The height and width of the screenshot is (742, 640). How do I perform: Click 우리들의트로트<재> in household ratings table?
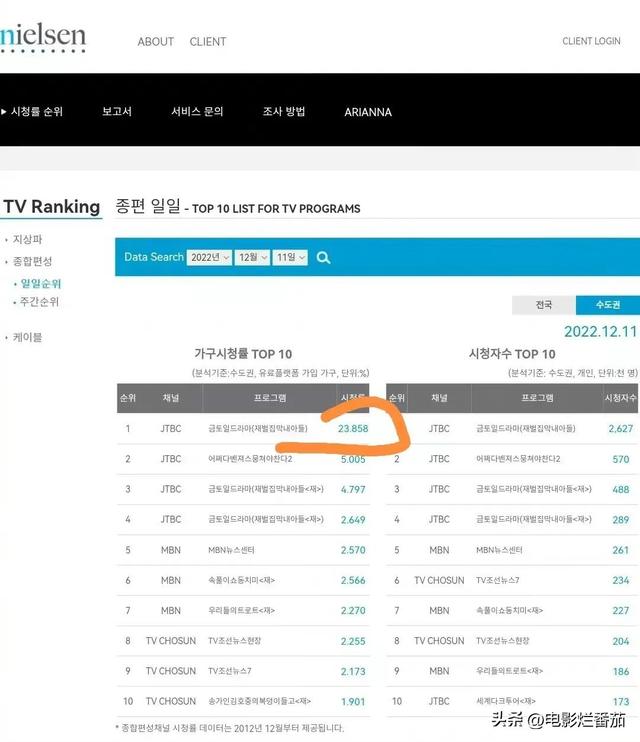(241, 610)
